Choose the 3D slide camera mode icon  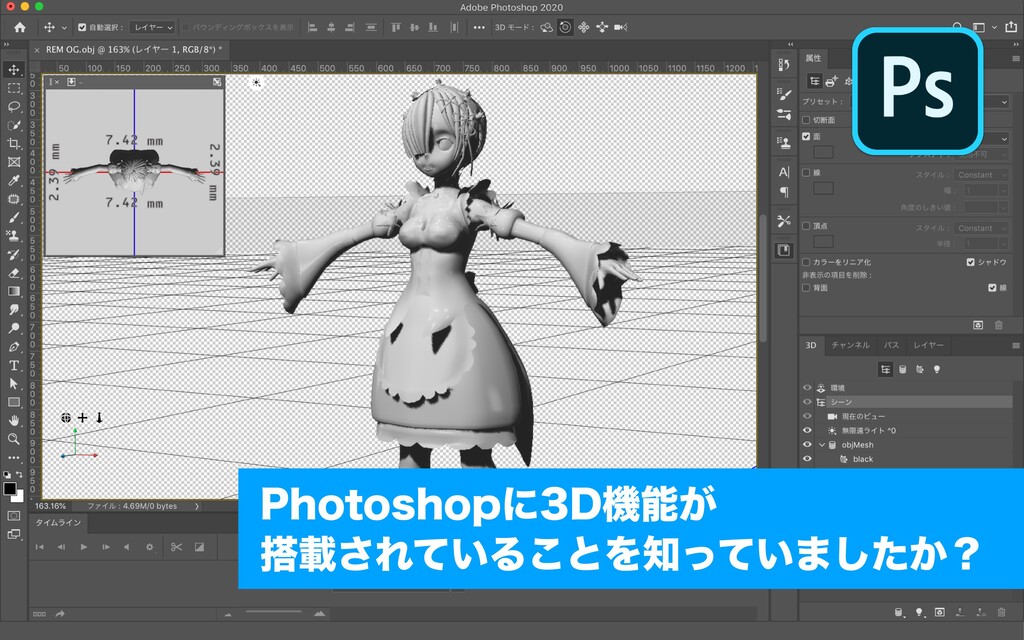tap(602, 27)
